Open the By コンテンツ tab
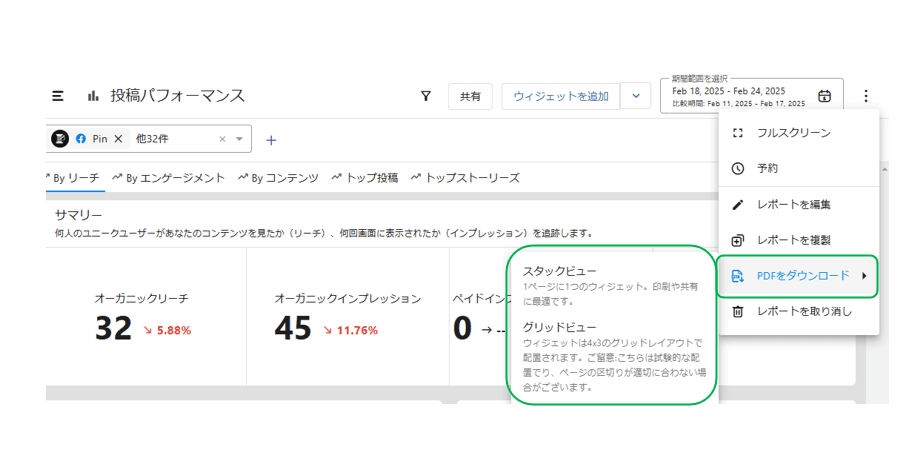 [x=278, y=178]
